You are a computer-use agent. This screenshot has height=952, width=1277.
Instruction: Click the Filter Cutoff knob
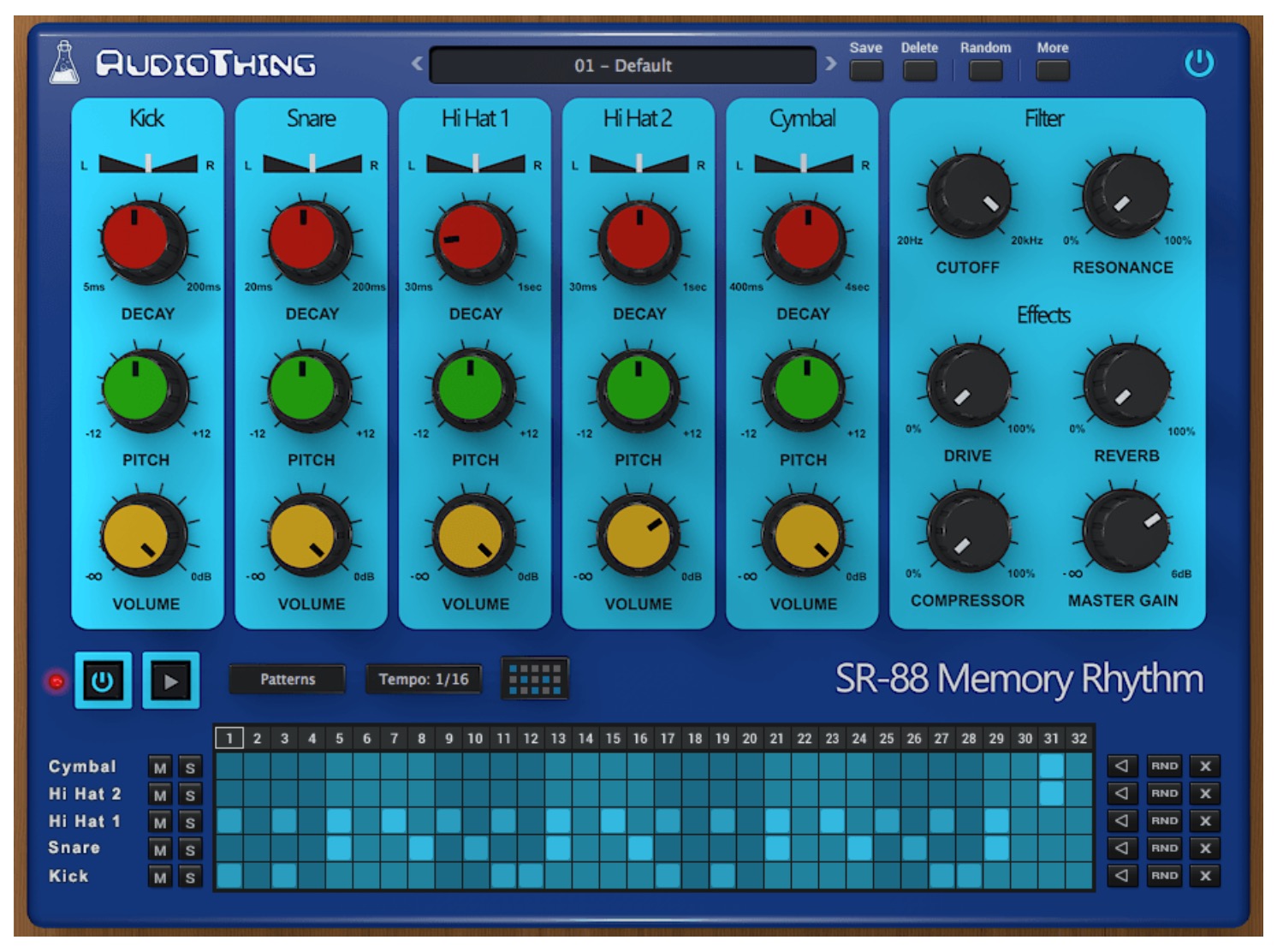[x=969, y=196]
